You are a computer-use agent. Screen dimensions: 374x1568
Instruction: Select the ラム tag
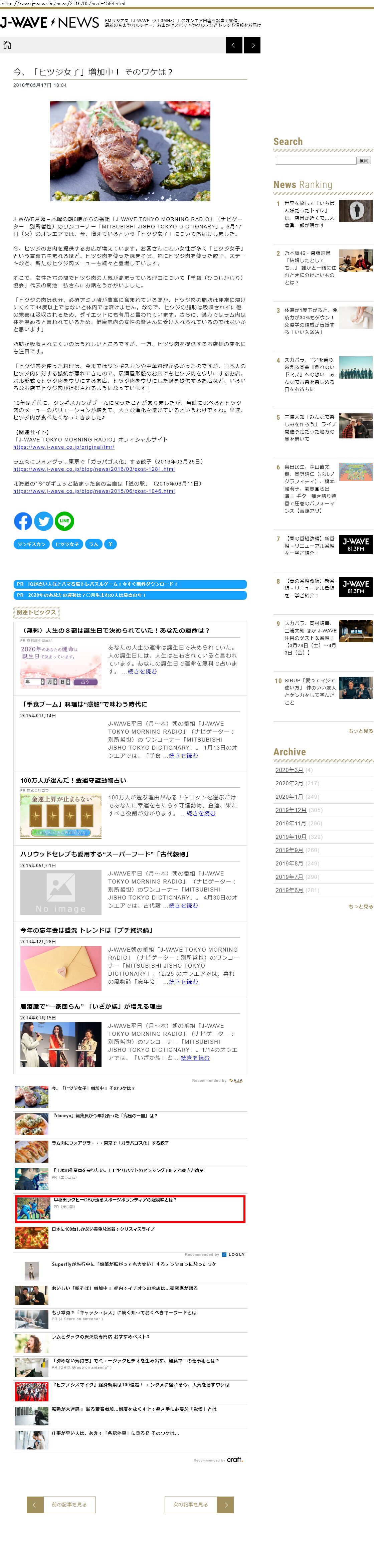[x=93, y=544]
